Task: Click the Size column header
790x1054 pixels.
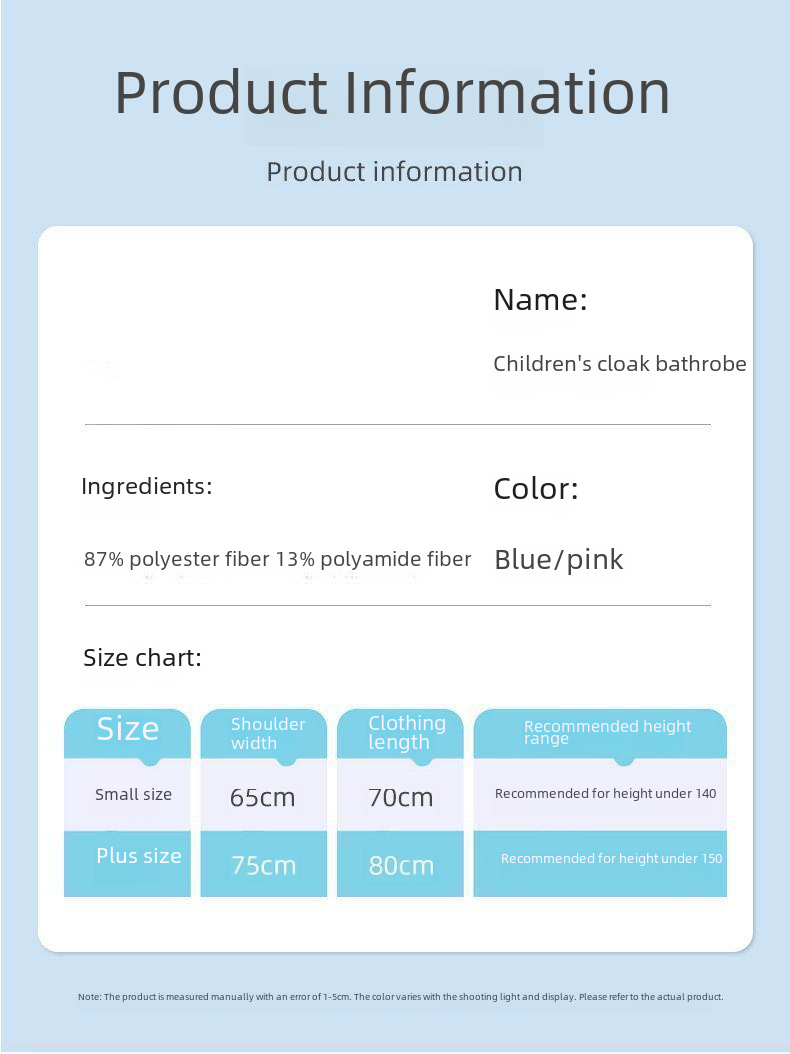Action: coord(127,730)
